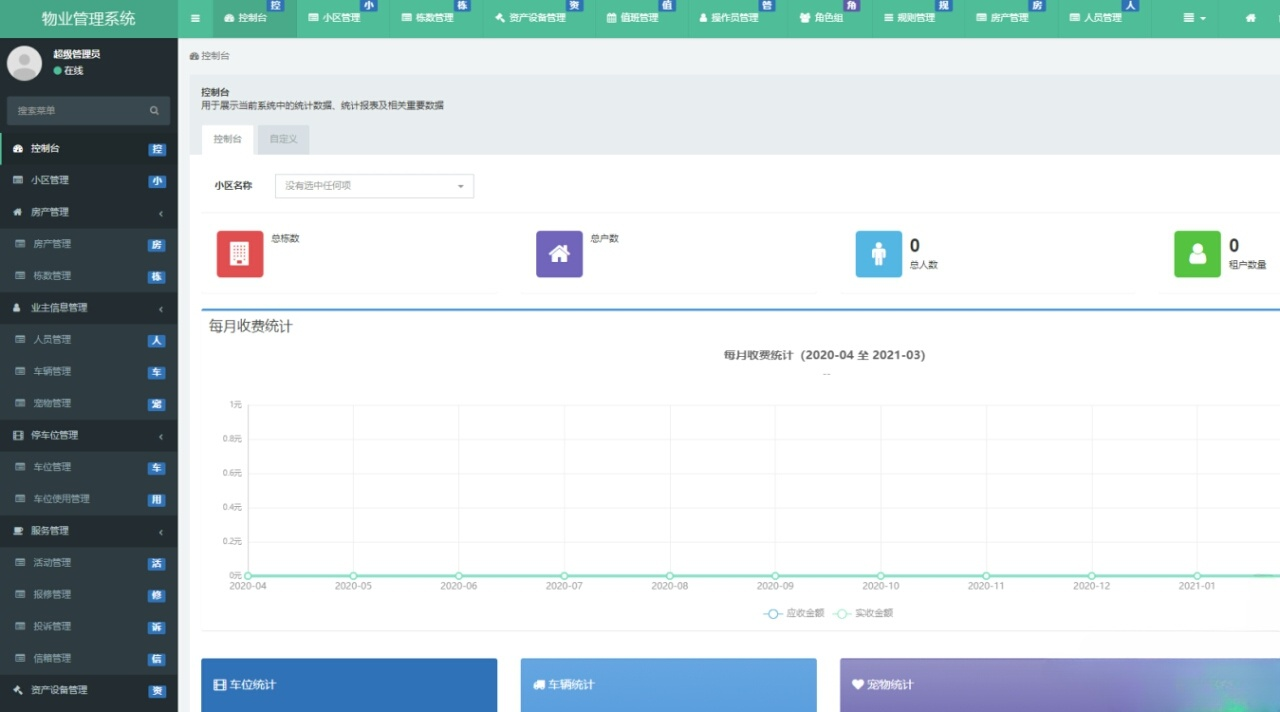Viewport: 1280px width, 712px height.
Task: Click the purple 总户数 house icon
Action: (x=559, y=254)
